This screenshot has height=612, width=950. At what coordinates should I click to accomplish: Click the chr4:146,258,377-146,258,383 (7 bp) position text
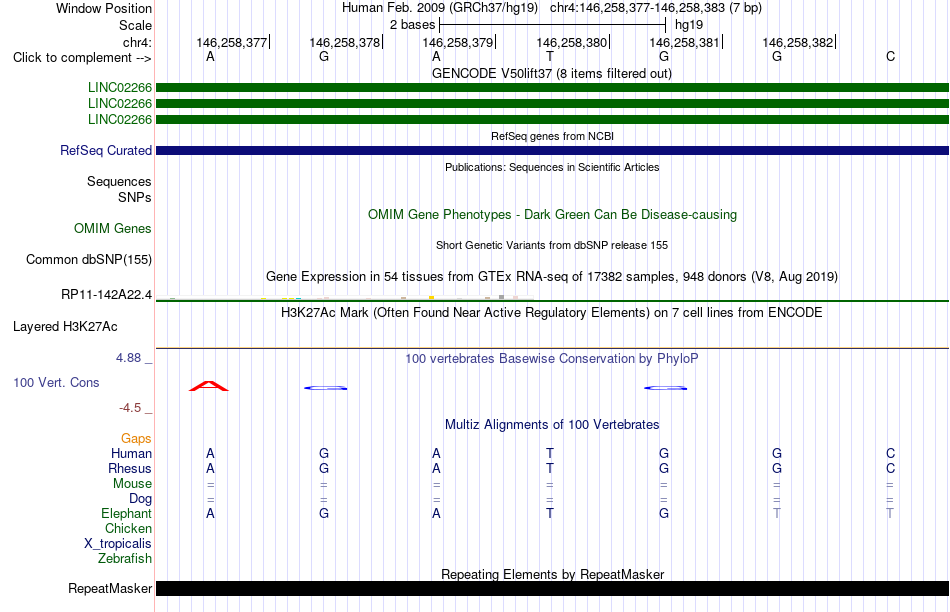click(656, 8)
